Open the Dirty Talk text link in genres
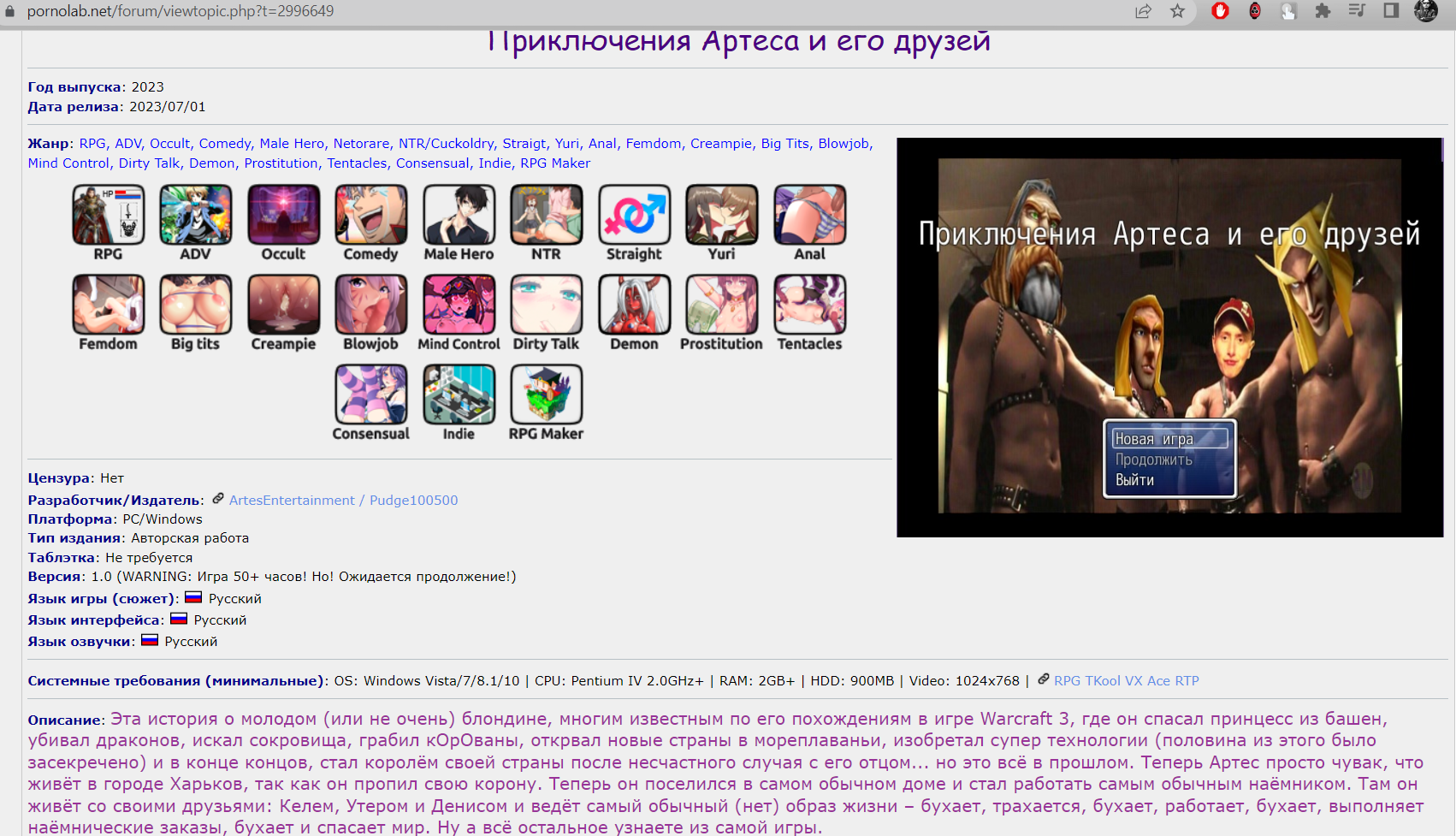Viewport: 1456px width, 836px height. (150, 163)
